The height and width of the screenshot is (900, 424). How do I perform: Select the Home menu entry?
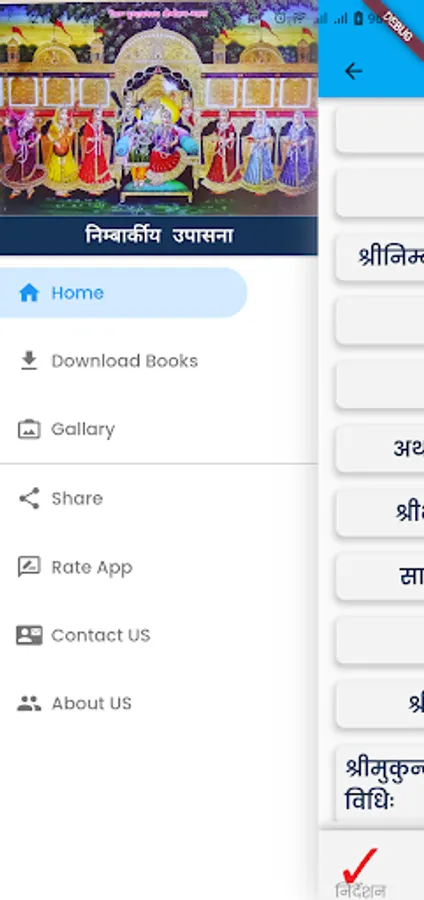123,293
